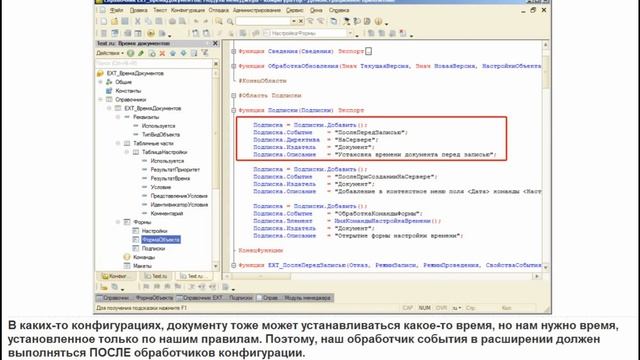Viewport: 640px width, 360px height.
Task: Click the Move down arrow icon in configuration panel
Action: click(183, 53)
